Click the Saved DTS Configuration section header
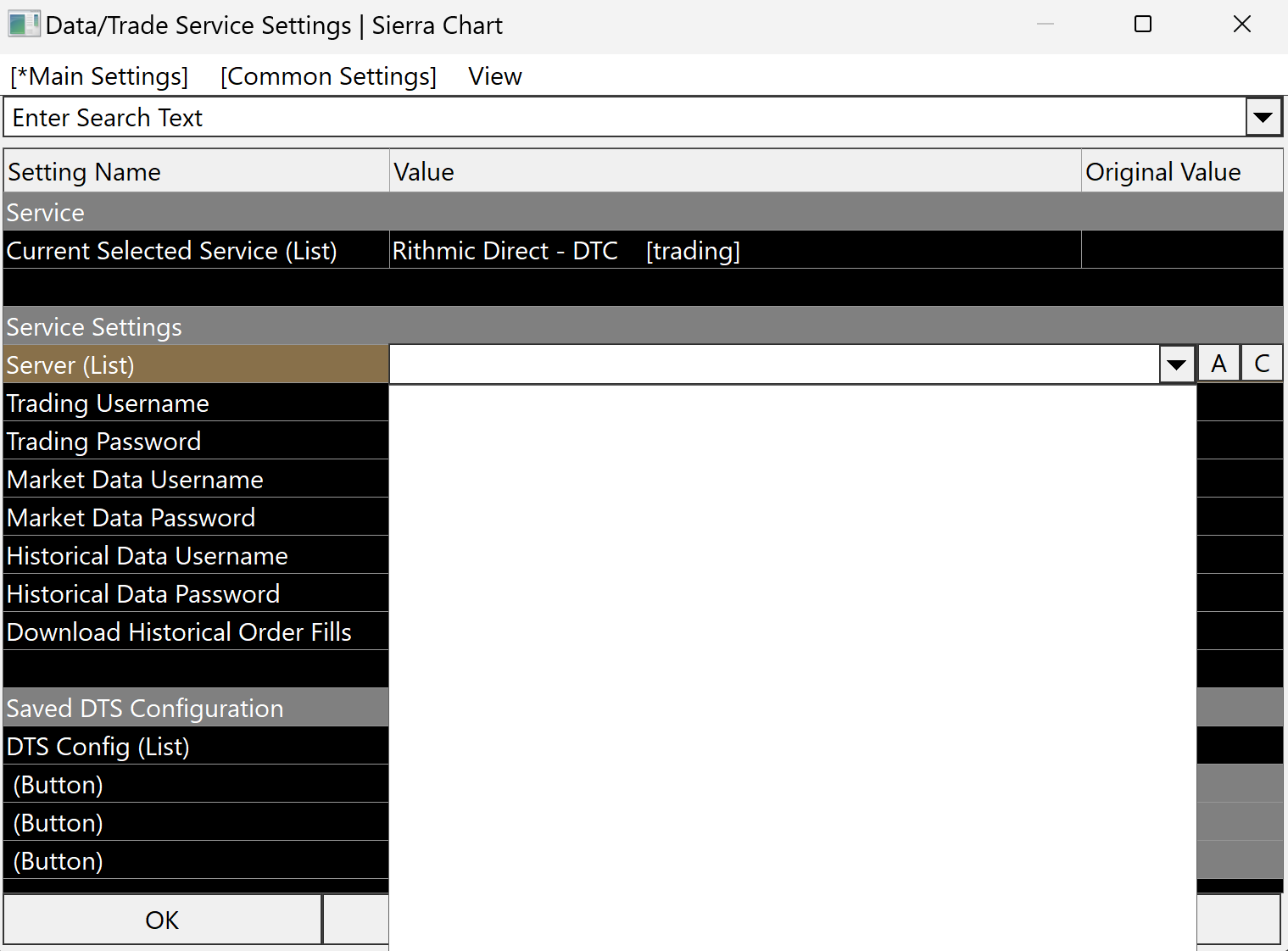The width and height of the screenshot is (1288, 951). point(196,708)
